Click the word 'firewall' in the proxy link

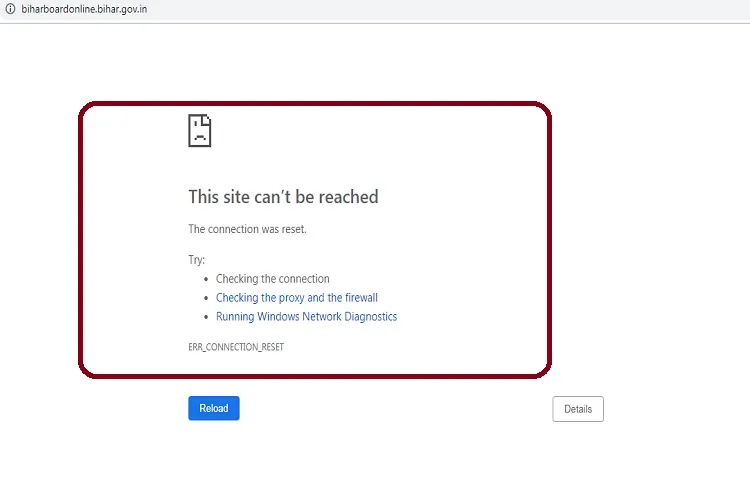point(360,298)
